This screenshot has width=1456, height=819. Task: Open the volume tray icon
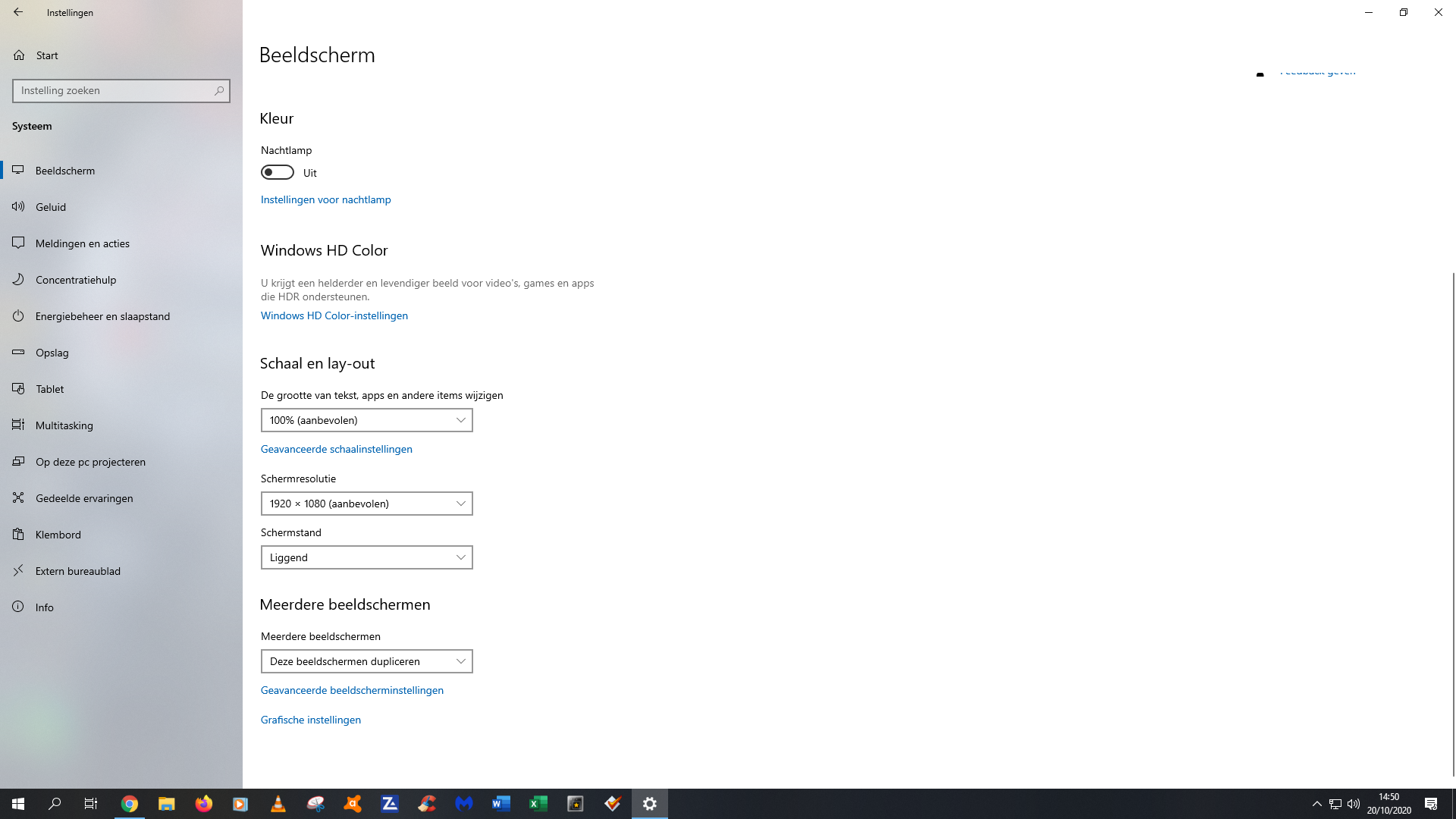pyautogui.click(x=1354, y=804)
